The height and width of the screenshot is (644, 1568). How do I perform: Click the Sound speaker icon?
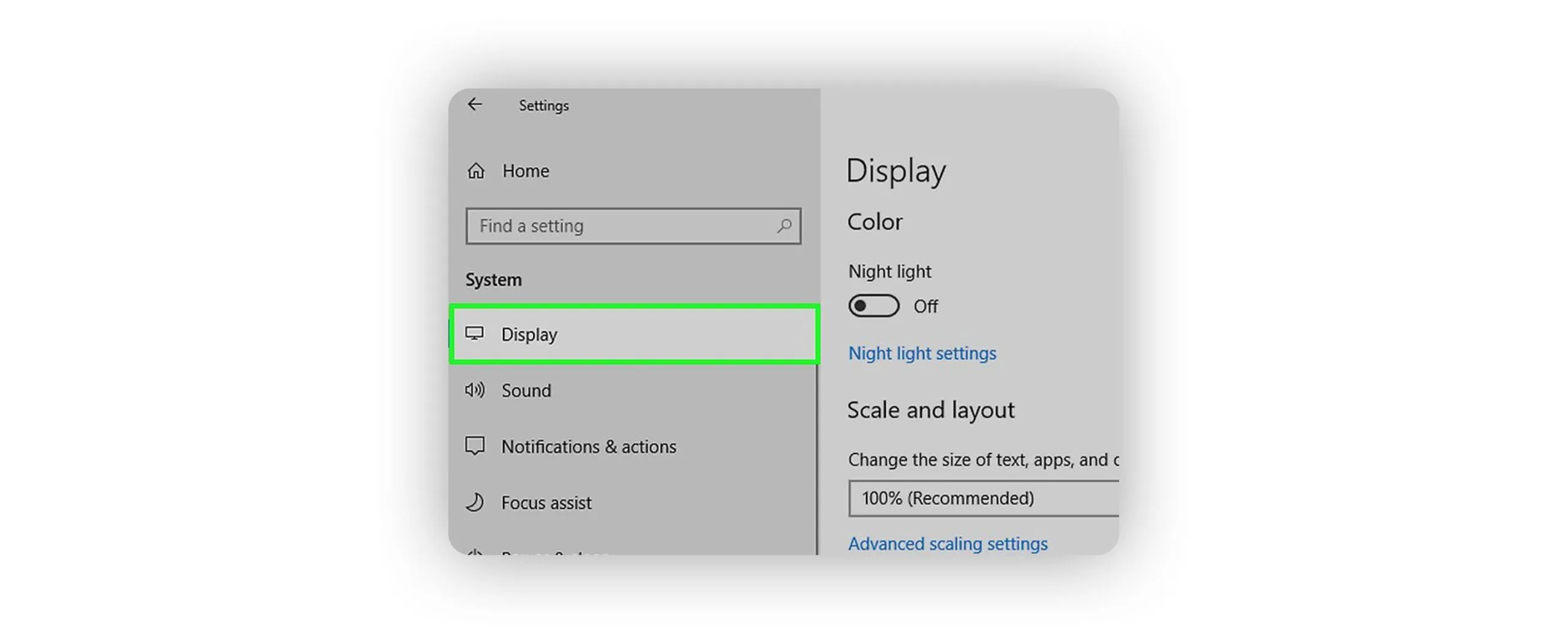[x=474, y=390]
